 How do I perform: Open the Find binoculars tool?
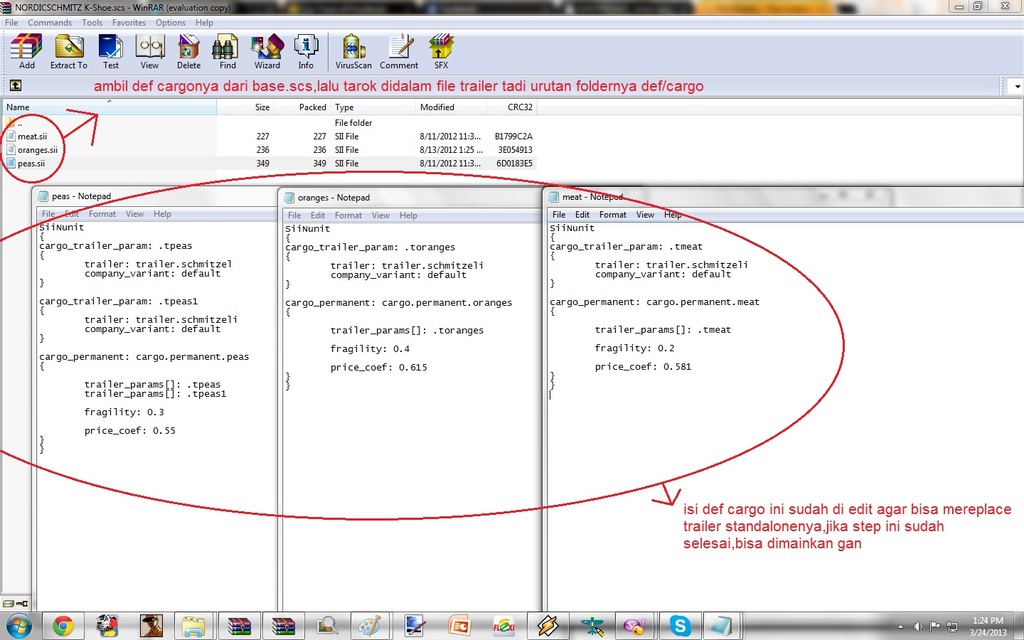pyautogui.click(x=227, y=50)
